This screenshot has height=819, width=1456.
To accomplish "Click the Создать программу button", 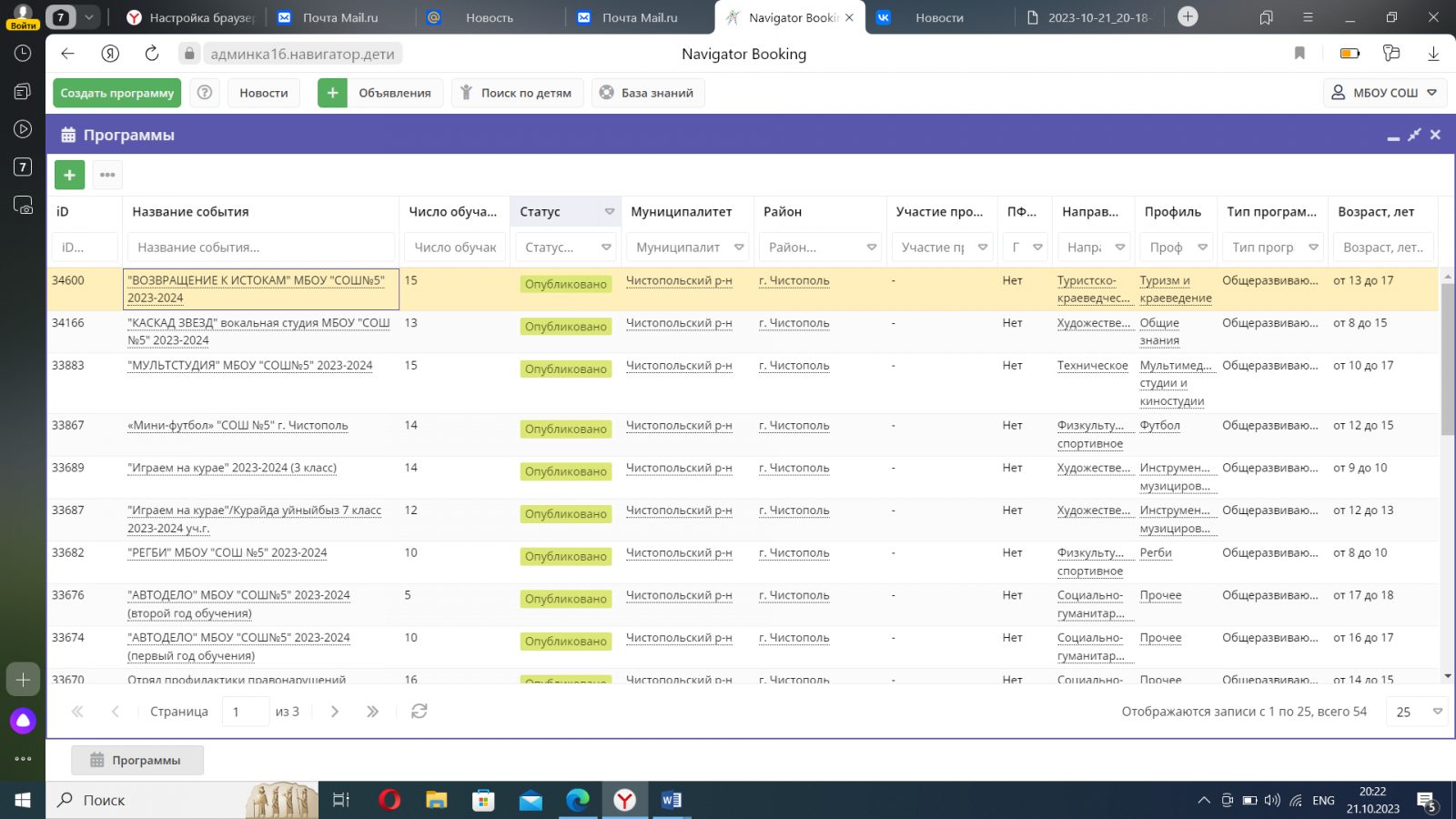I will (x=117, y=93).
